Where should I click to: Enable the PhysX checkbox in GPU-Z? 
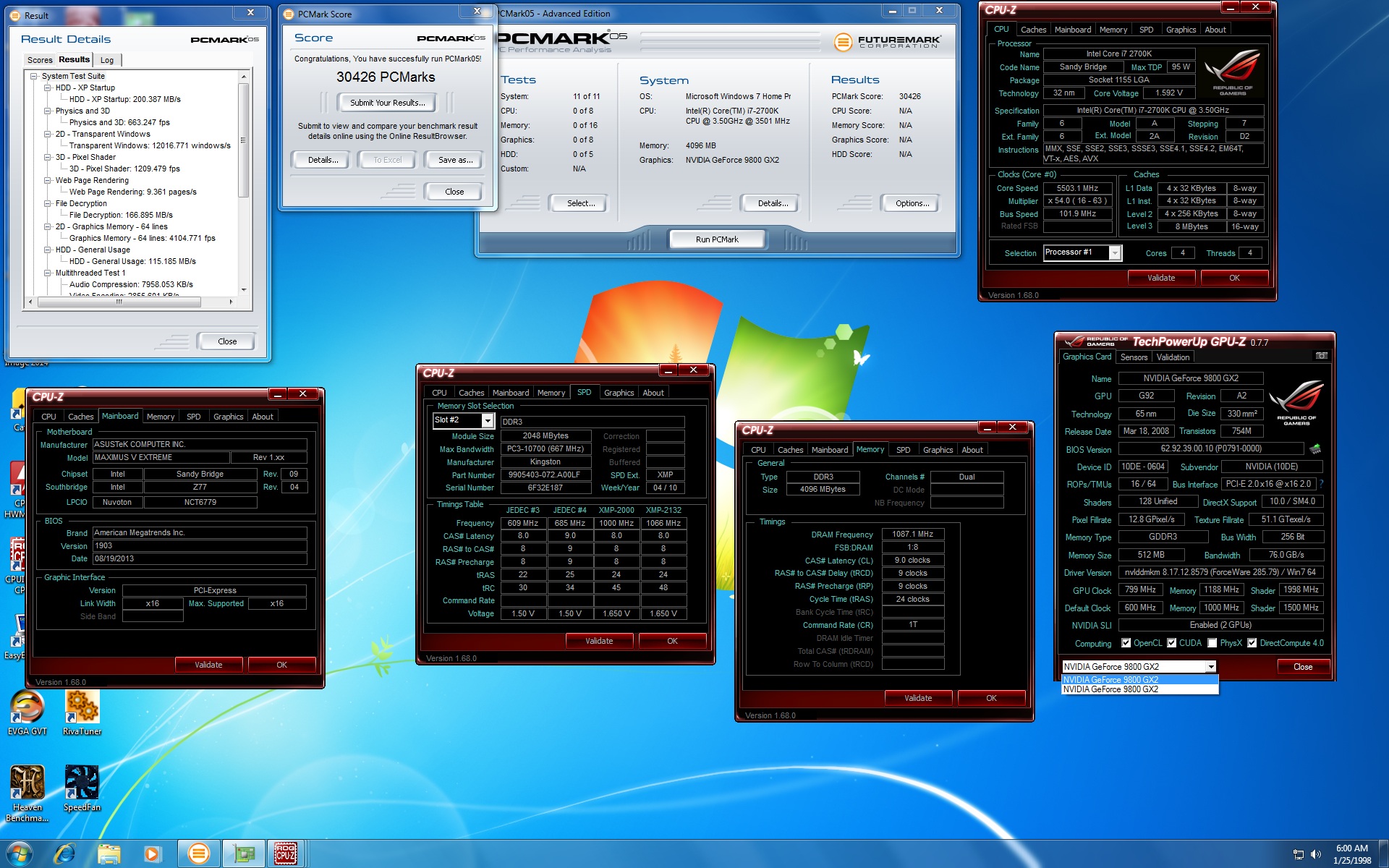click(1212, 643)
